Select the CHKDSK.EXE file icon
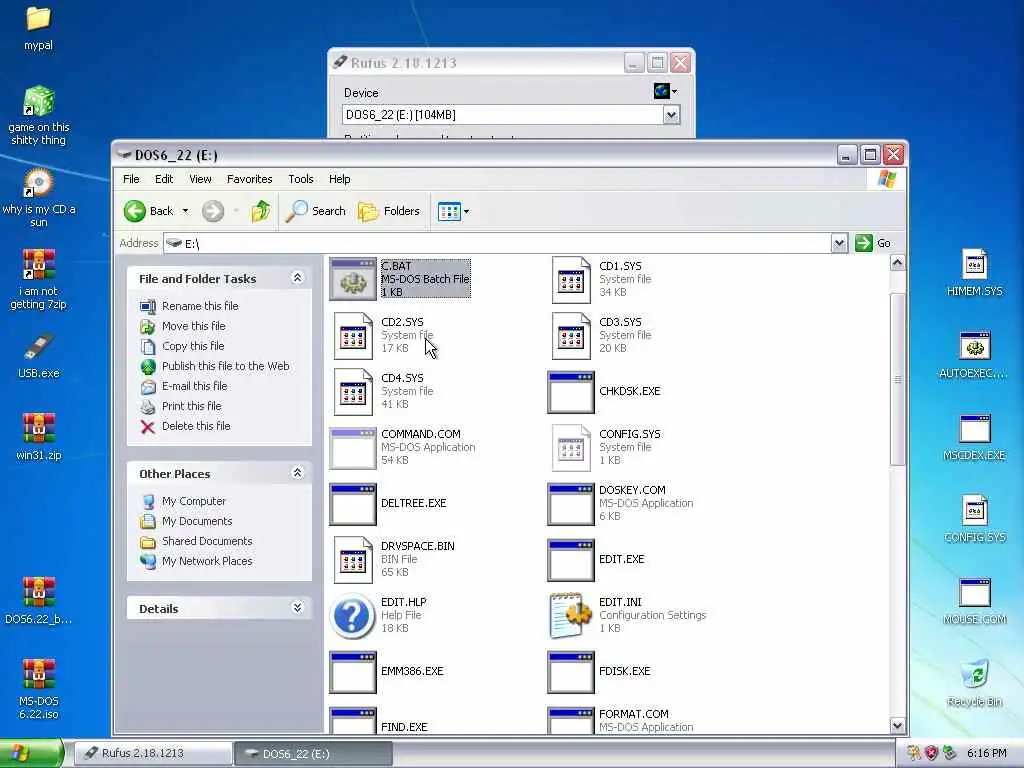1024x768 pixels. [x=571, y=392]
